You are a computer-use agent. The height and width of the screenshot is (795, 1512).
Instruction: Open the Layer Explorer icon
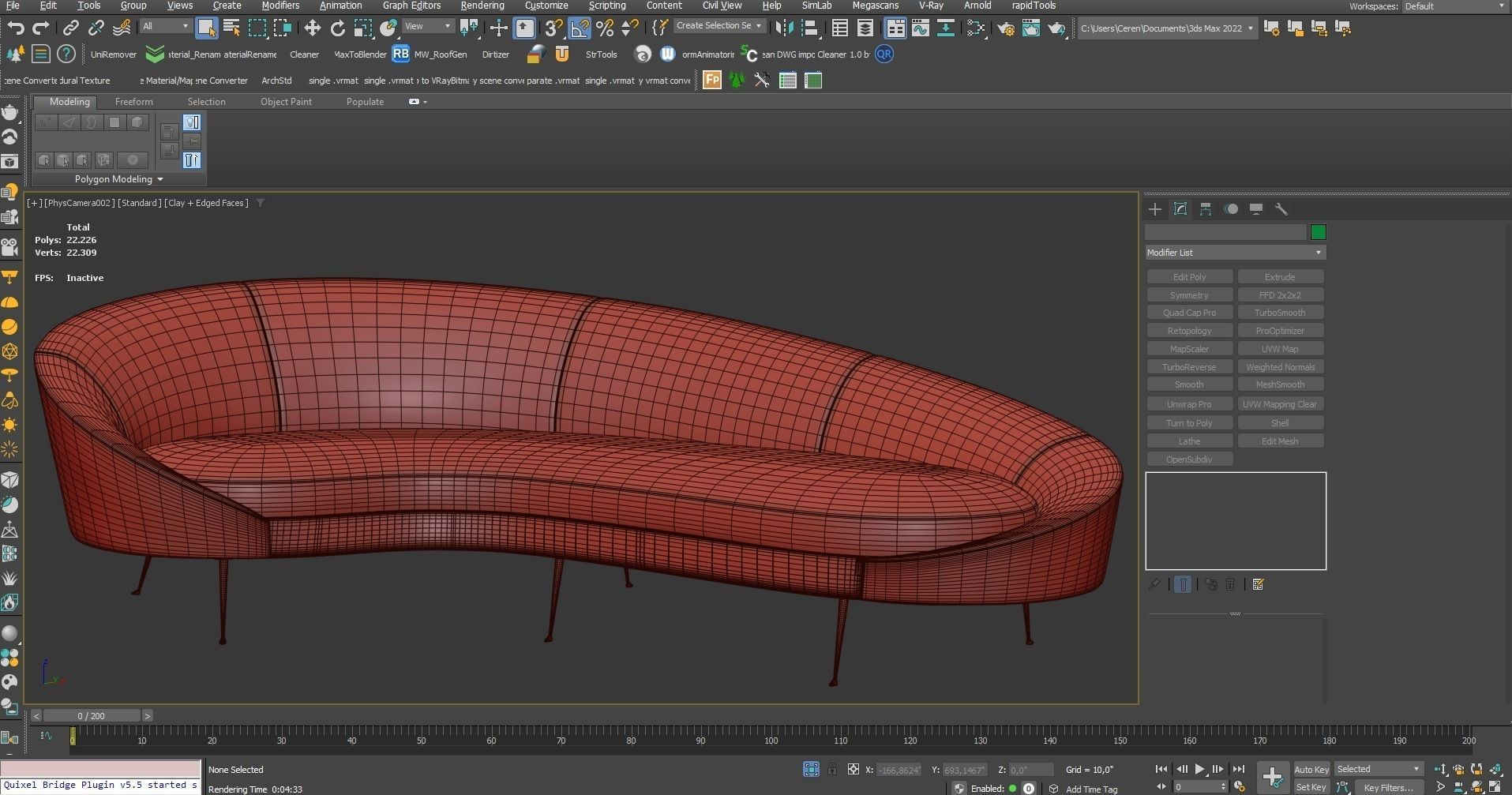[x=865, y=28]
